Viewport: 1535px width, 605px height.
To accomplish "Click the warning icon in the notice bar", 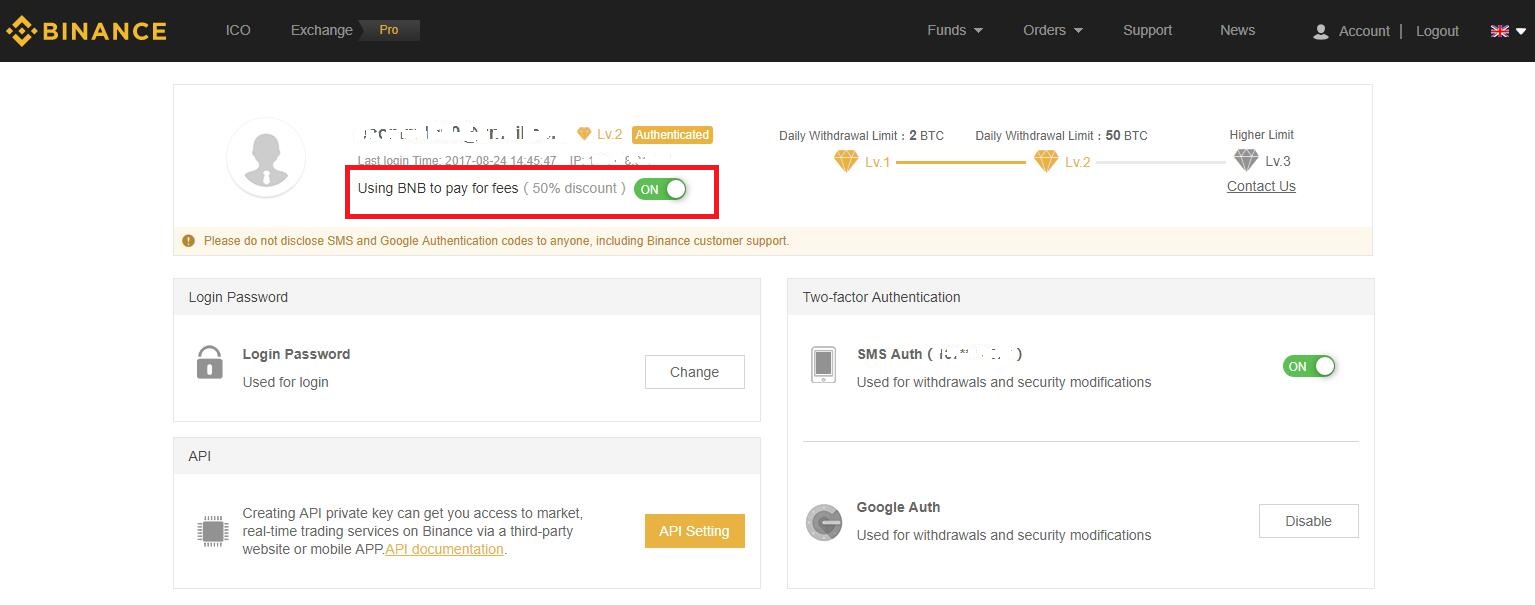I will (188, 240).
